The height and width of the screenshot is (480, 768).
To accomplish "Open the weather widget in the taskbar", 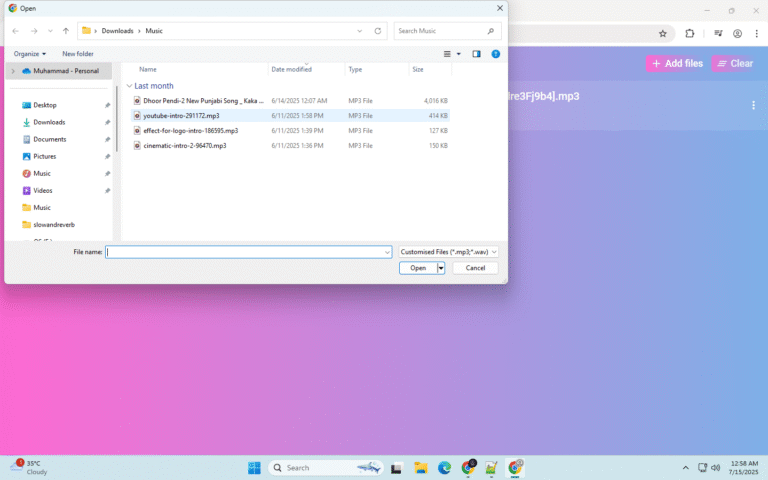I will [x=30, y=467].
